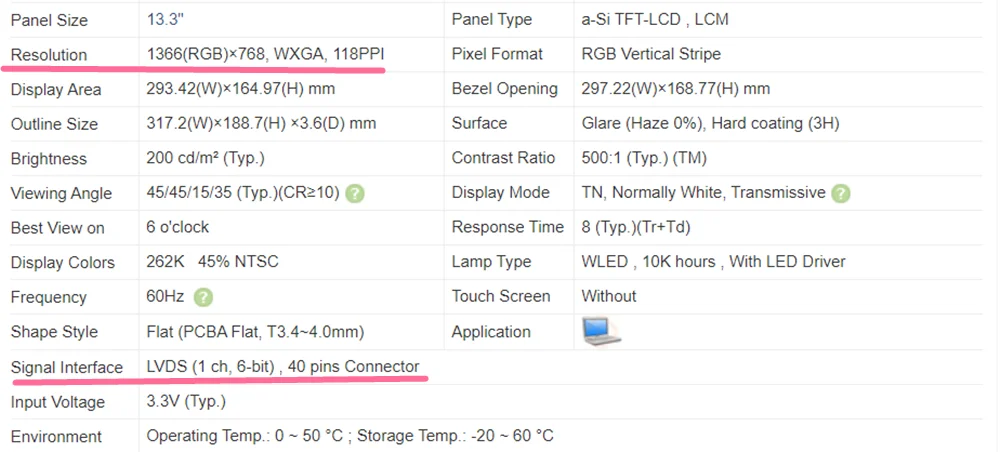Click the Display Area dimensions value

241,89
